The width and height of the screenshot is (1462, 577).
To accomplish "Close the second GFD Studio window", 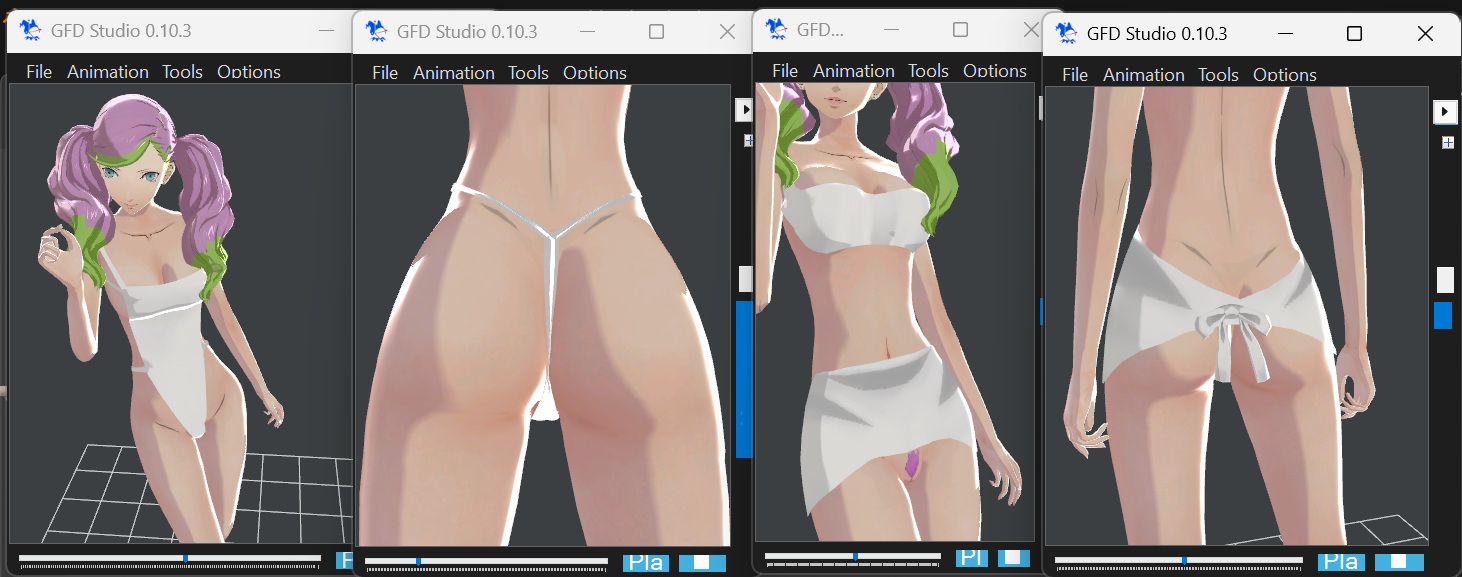I will (x=728, y=32).
